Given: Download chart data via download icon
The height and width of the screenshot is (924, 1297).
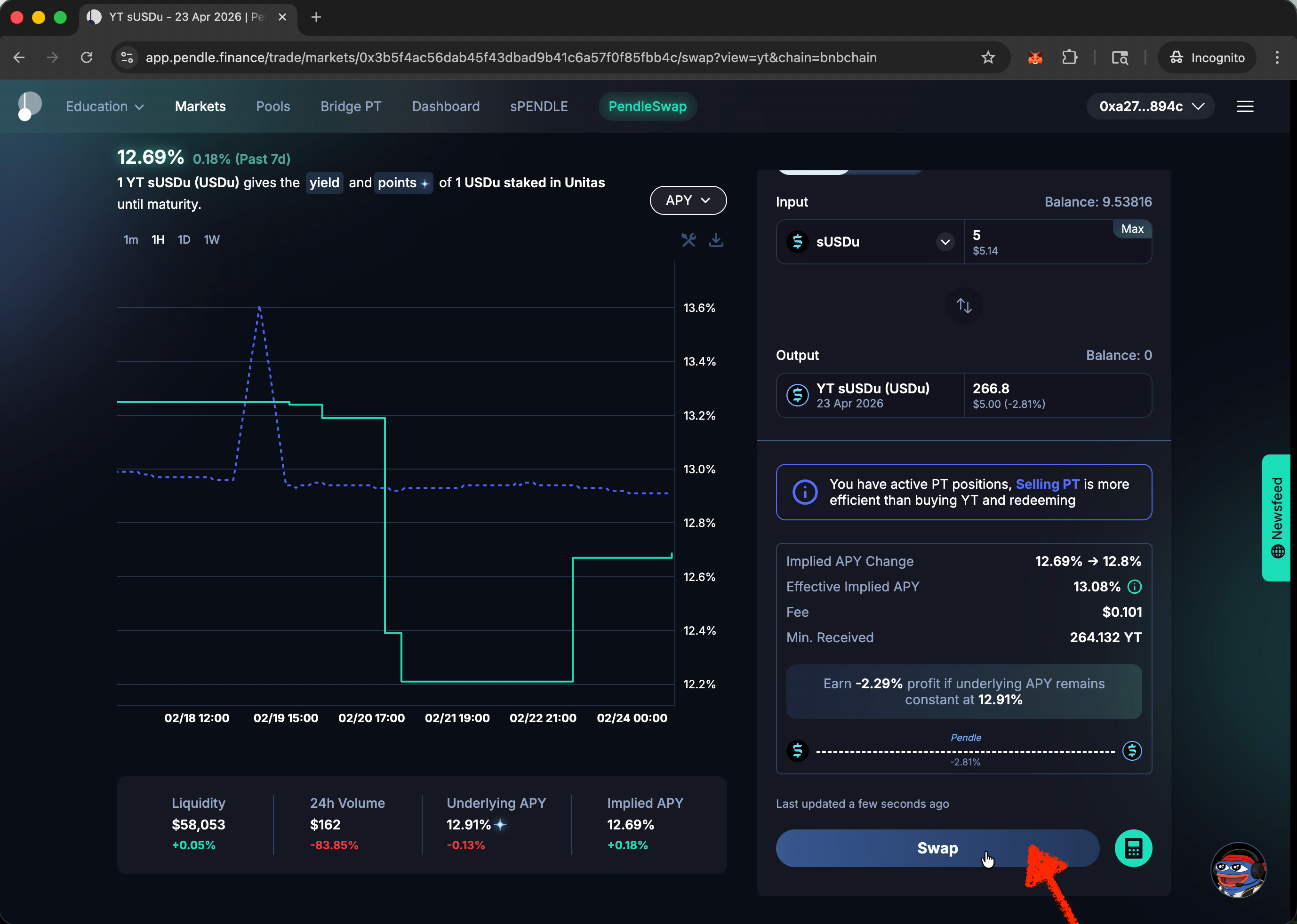Looking at the screenshot, I should pyautogui.click(x=716, y=240).
